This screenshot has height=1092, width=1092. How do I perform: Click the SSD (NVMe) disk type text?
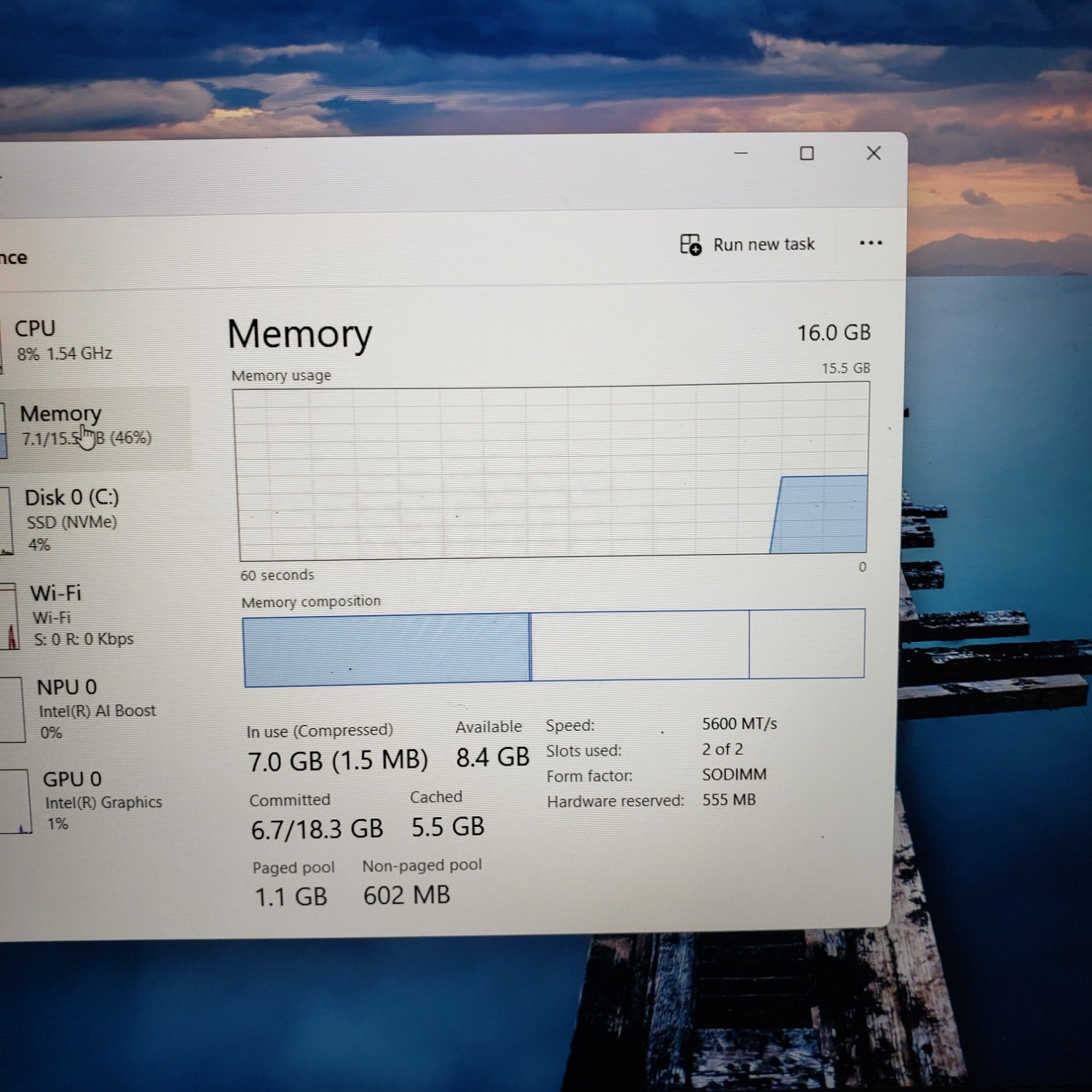71,522
